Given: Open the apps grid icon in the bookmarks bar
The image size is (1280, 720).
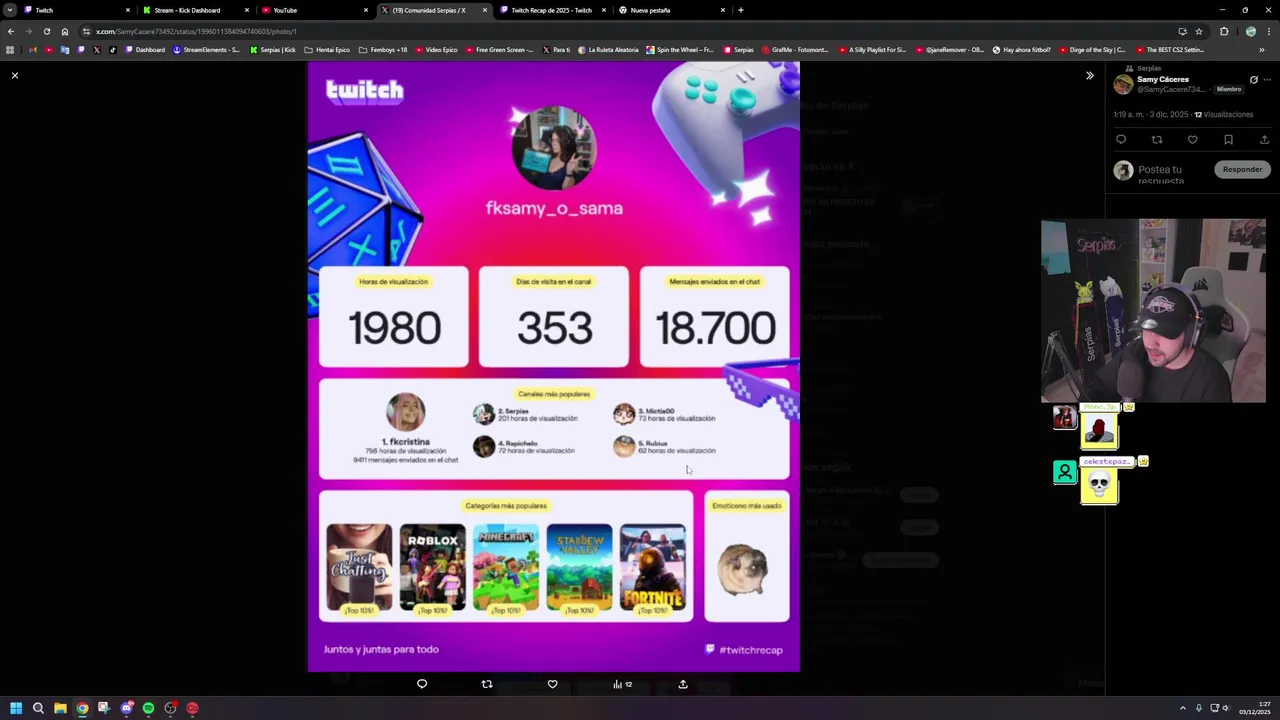Looking at the screenshot, I should pyautogui.click(x=10, y=50).
